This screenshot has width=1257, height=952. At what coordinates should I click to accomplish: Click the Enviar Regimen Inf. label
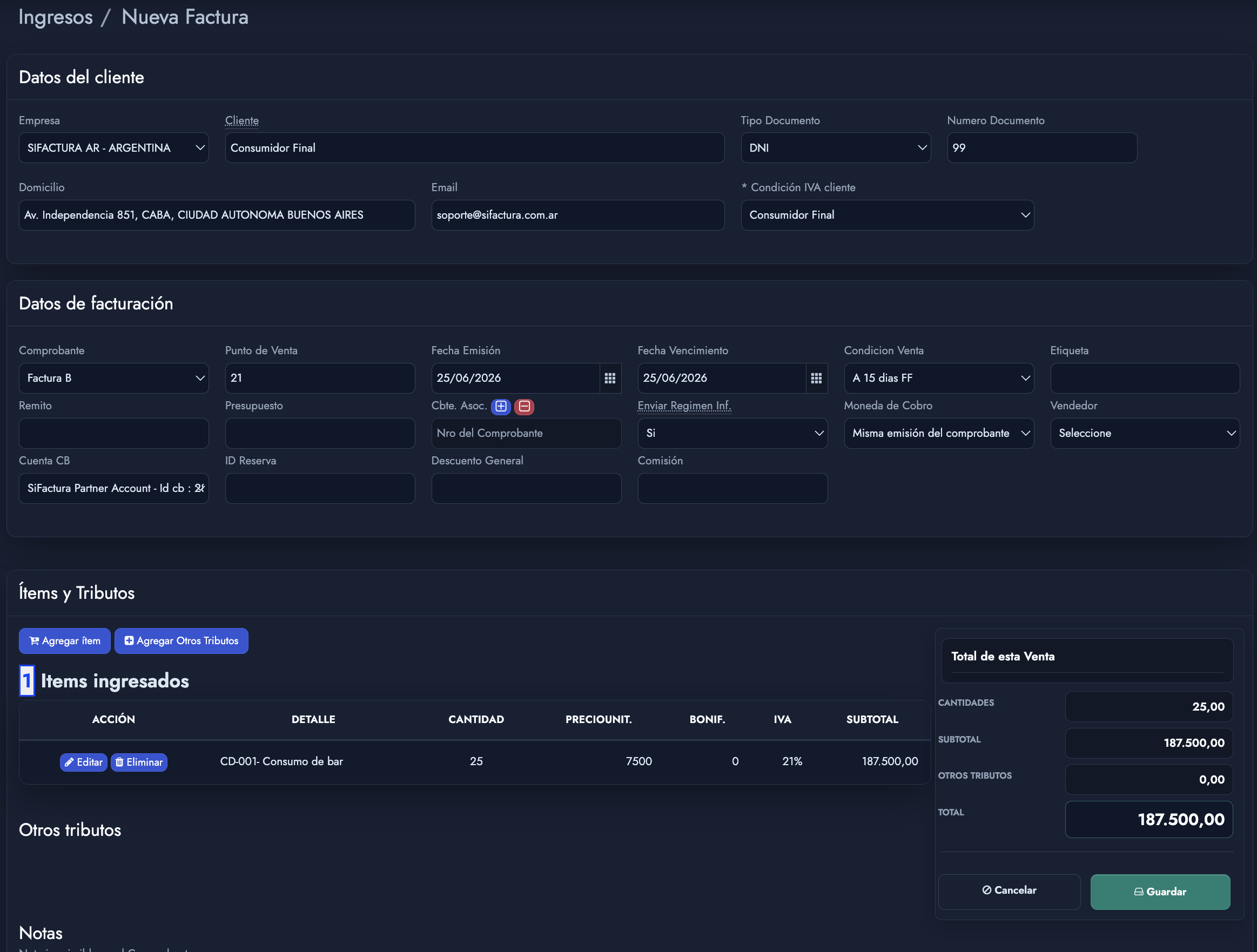[x=684, y=406]
